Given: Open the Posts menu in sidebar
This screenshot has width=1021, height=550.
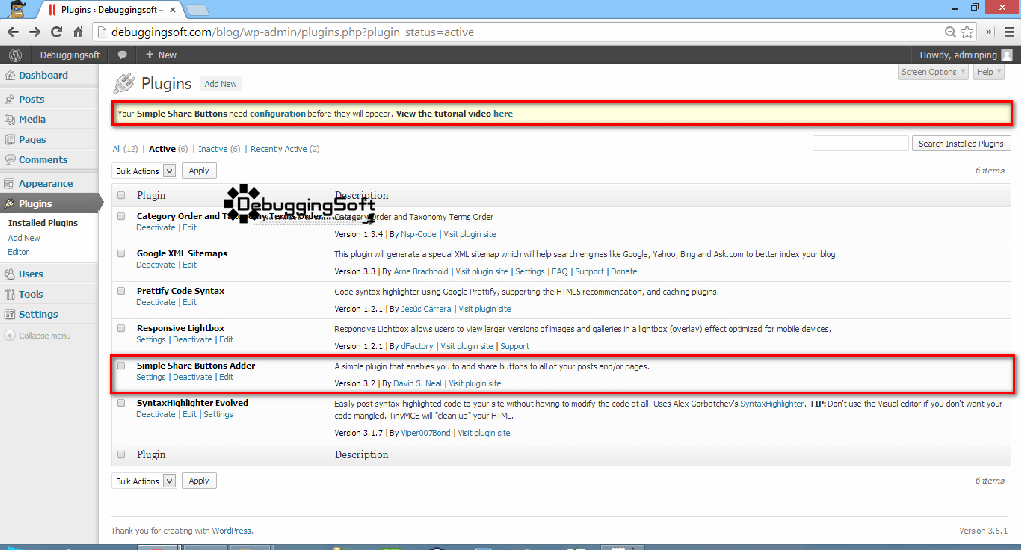Looking at the screenshot, I should (31, 100).
